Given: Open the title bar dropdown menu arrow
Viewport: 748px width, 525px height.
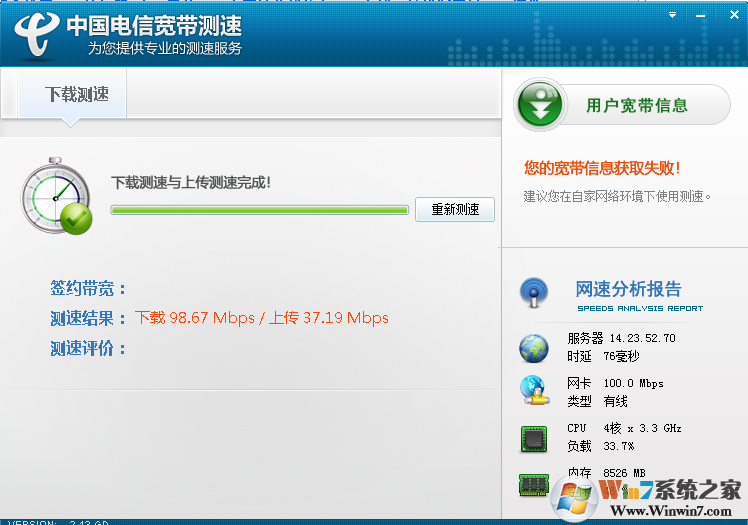Looking at the screenshot, I should 672,15.
